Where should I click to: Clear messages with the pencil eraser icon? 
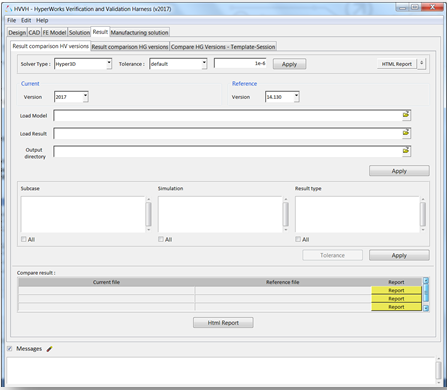(49, 349)
